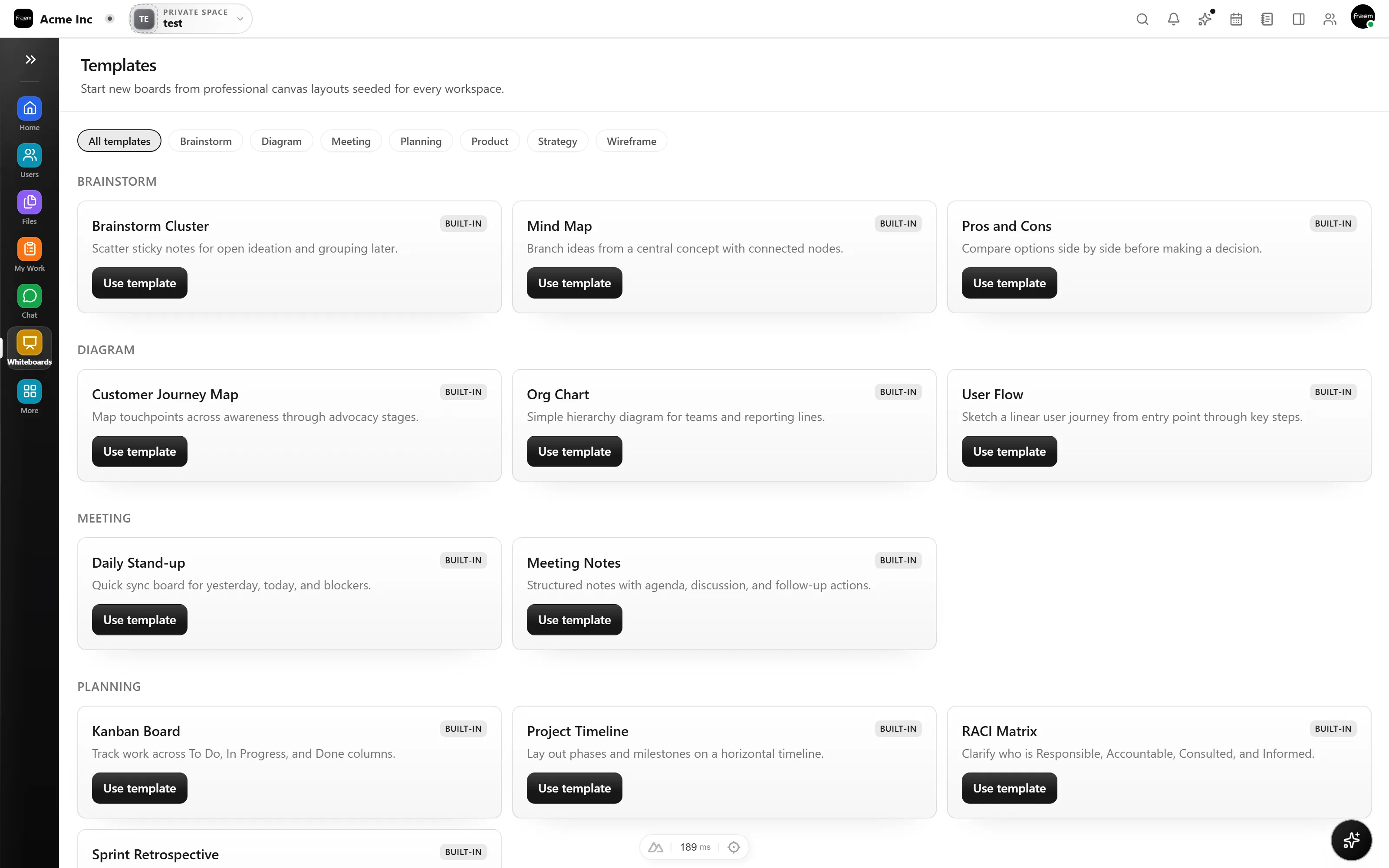This screenshot has width=1389, height=868.
Task: Filter by Strategy category
Action: (557, 141)
